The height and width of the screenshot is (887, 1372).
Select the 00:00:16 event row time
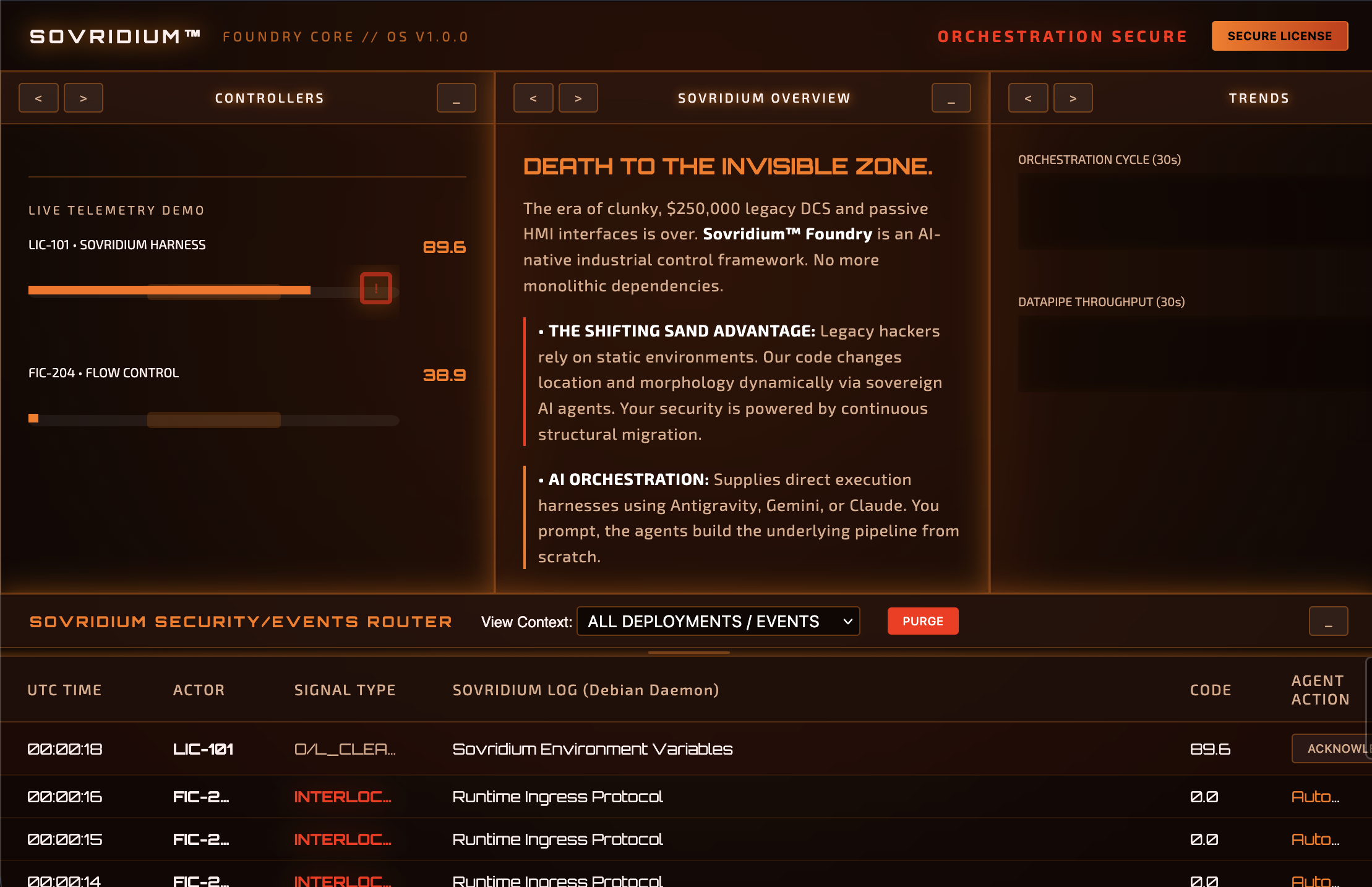tap(65, 797)
